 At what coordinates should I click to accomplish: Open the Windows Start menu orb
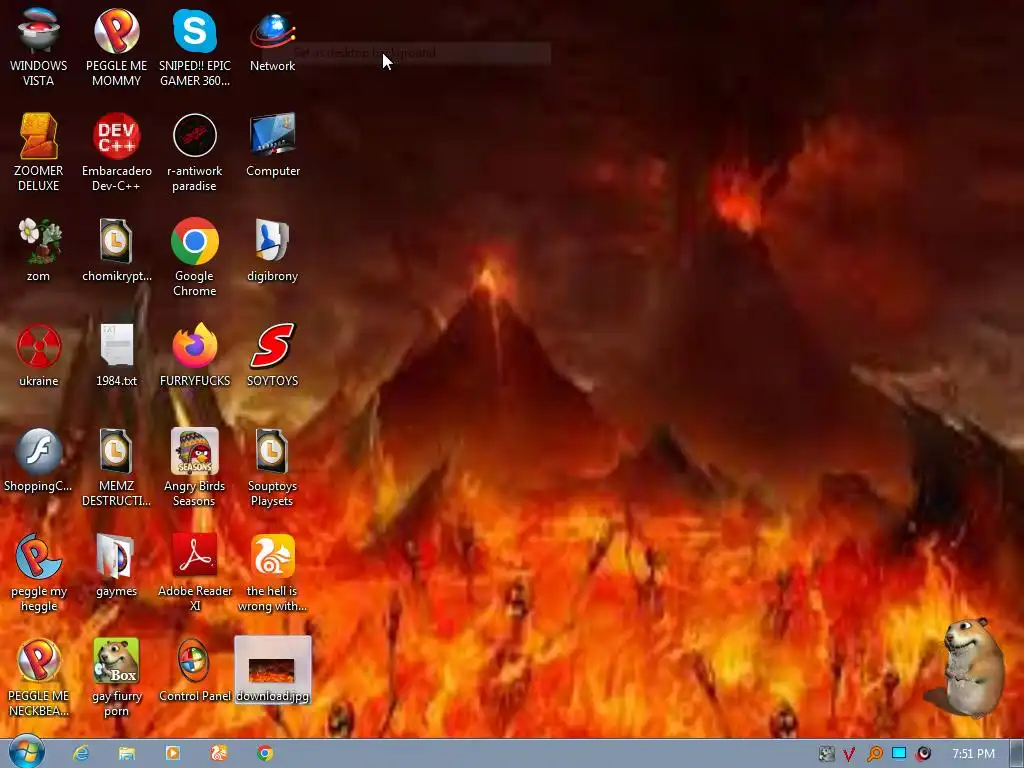pos(26,752)
